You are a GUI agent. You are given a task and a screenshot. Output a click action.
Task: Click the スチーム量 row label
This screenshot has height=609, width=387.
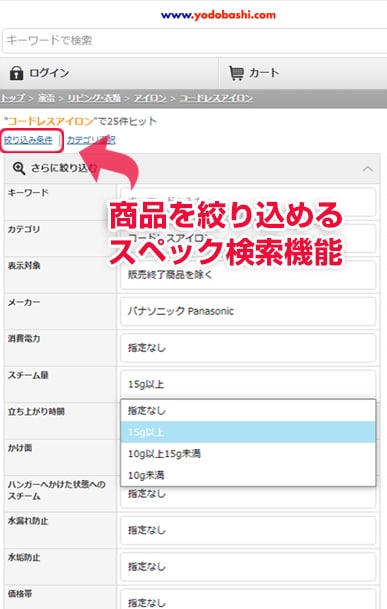coord(28,375)
